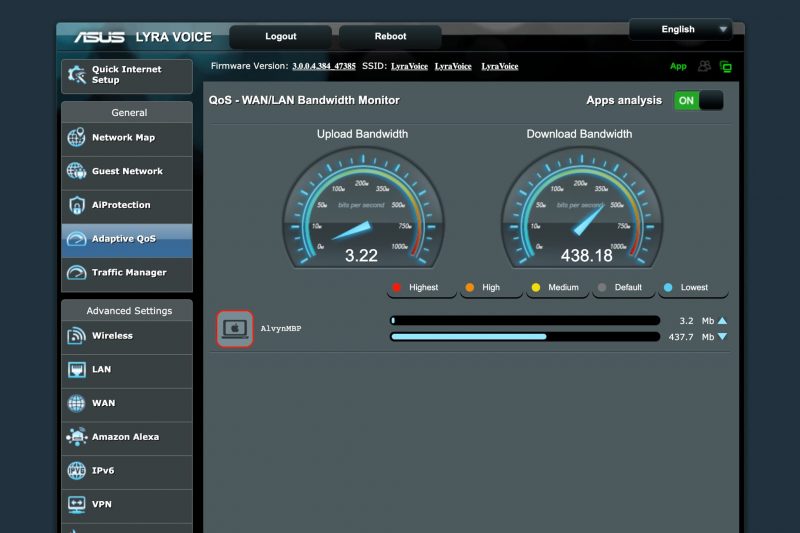Start Quick Internet Setup
800x533 pixels.
coord(127,75)
